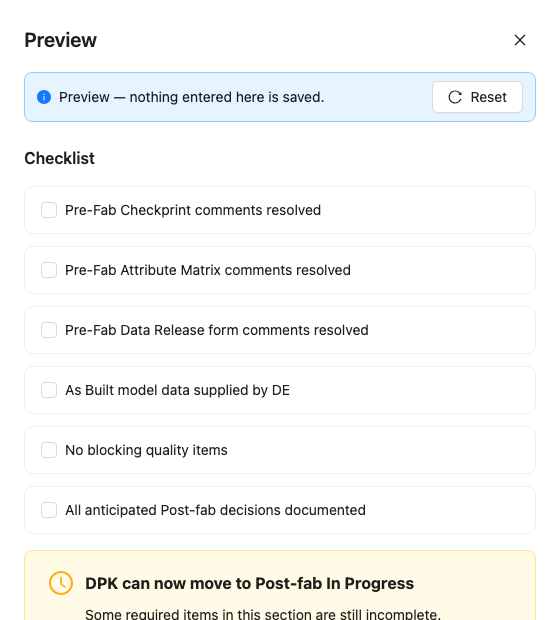Close the Preview panel with the X
560x620 pixels.
pos(520,40)
